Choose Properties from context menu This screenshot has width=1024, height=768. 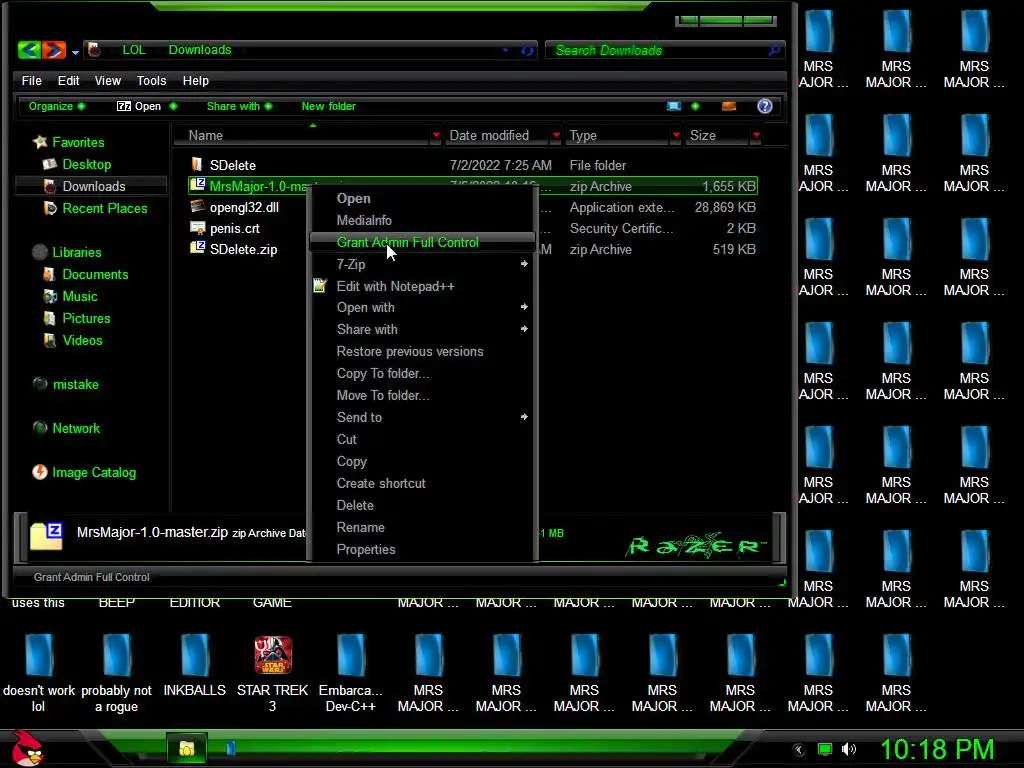point(422,549)
